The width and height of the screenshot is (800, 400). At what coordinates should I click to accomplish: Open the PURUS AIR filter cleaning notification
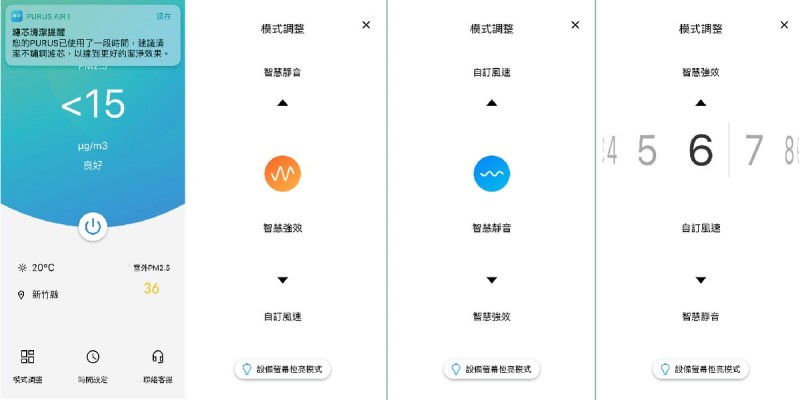(x=93, y=35)
